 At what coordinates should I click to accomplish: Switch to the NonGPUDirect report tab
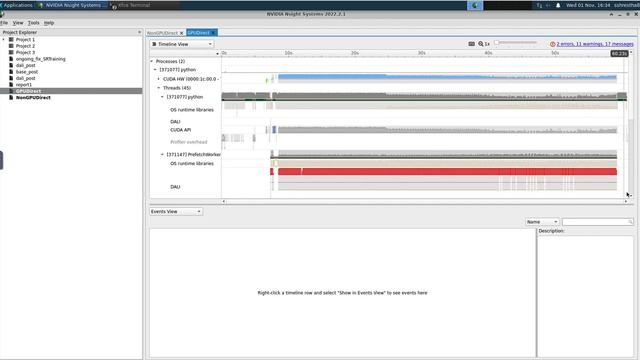[162, 33]
